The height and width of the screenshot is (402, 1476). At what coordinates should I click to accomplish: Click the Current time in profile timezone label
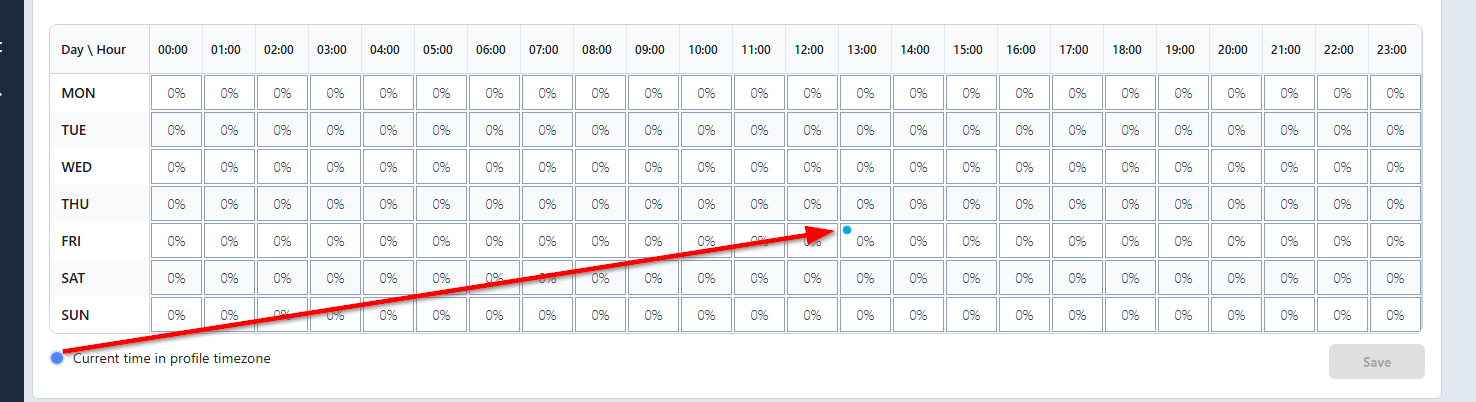172,358
